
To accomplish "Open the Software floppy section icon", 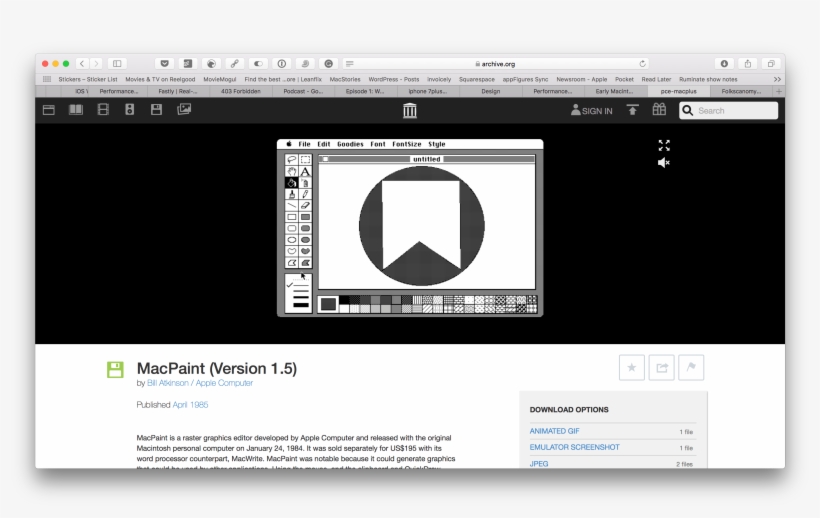I will click(156, 110).
